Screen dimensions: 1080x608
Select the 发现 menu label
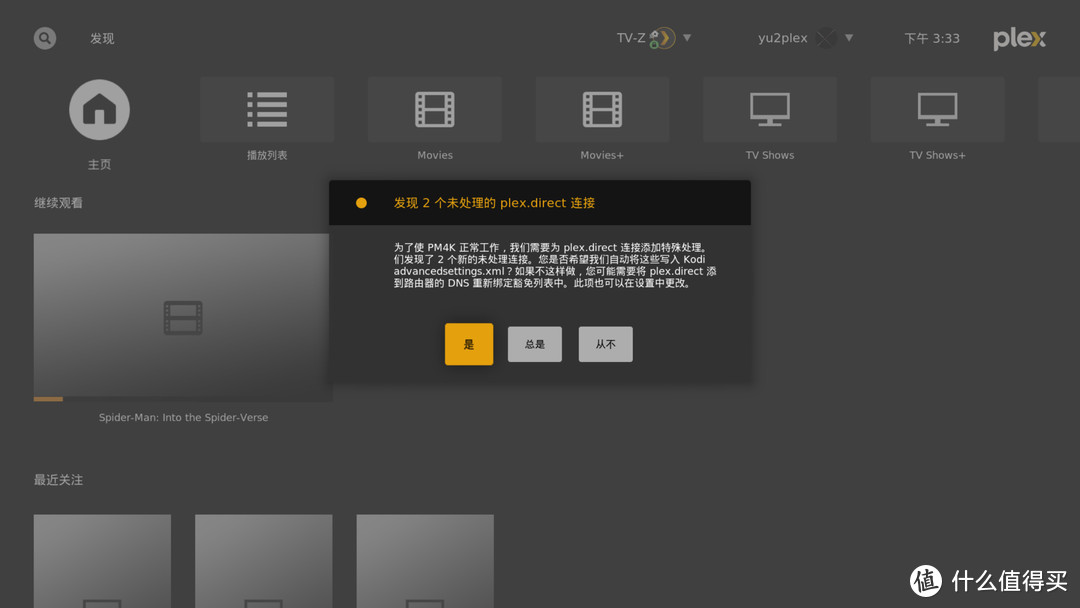[x=101, y=38]
